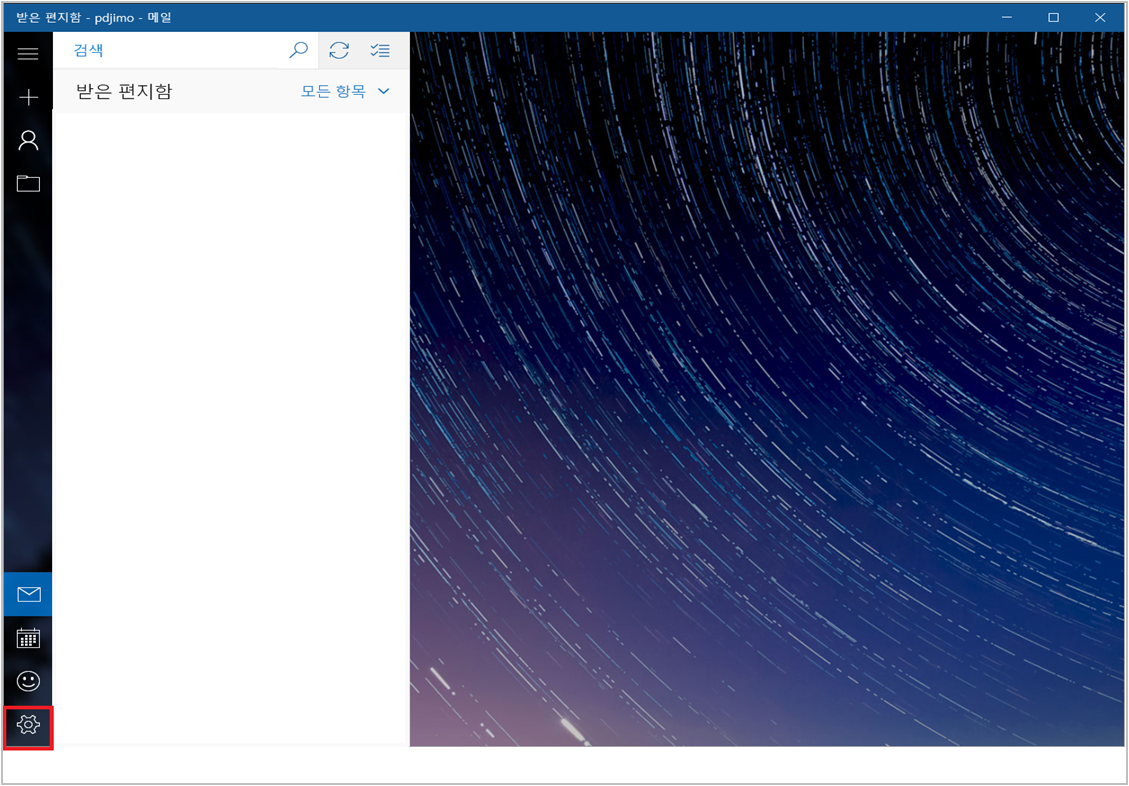Viewport: 1129px width, 786px height.
Task: Maximize the Mail window
Action: 1053,17
